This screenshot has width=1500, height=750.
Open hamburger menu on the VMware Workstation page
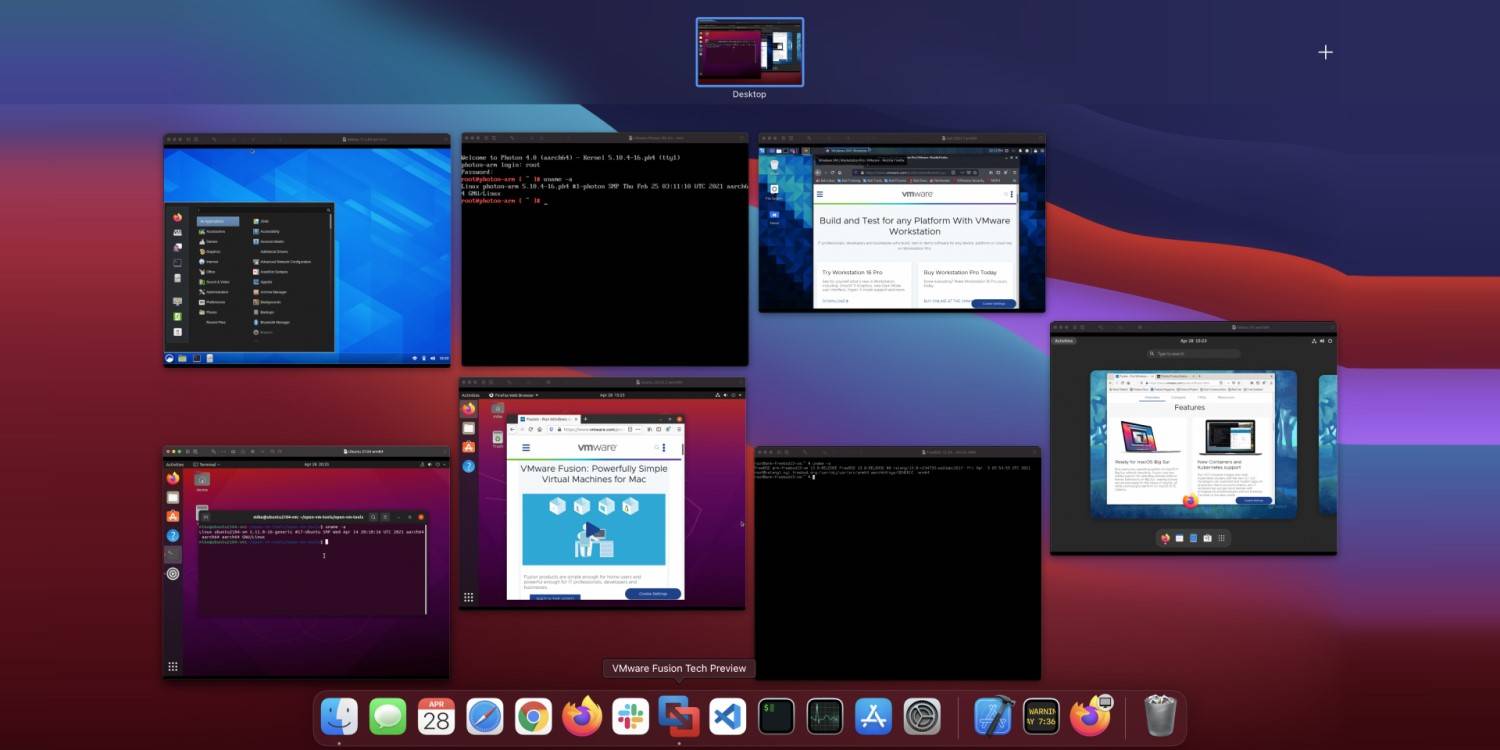(821, 195)
